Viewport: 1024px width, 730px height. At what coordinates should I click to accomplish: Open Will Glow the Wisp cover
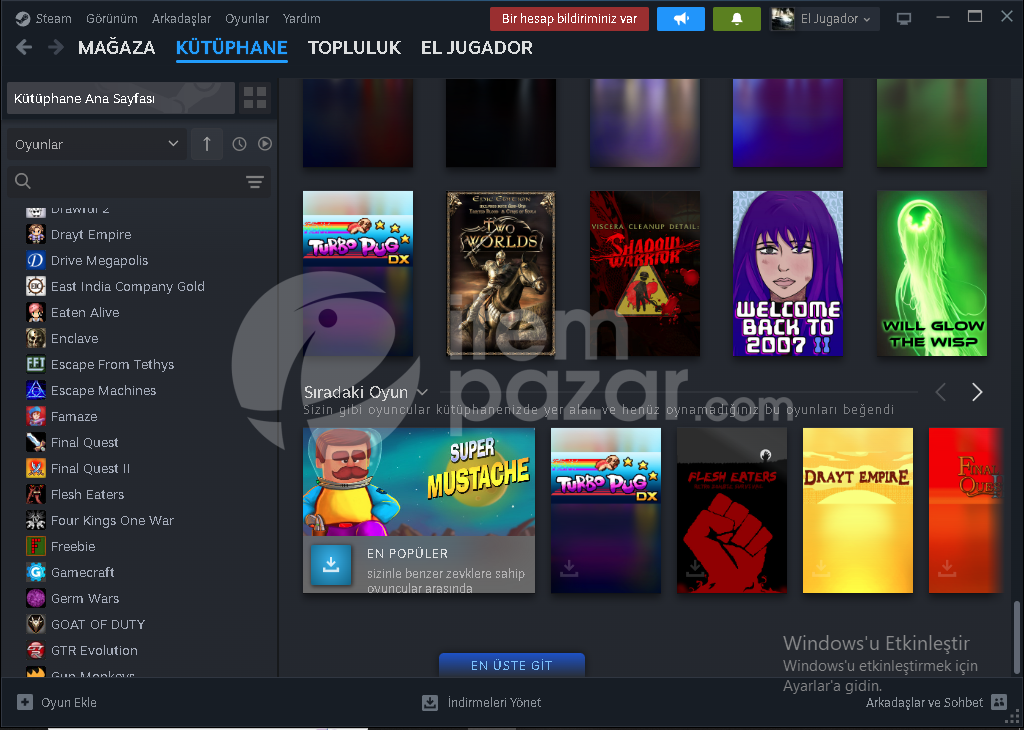click(932, 274)
